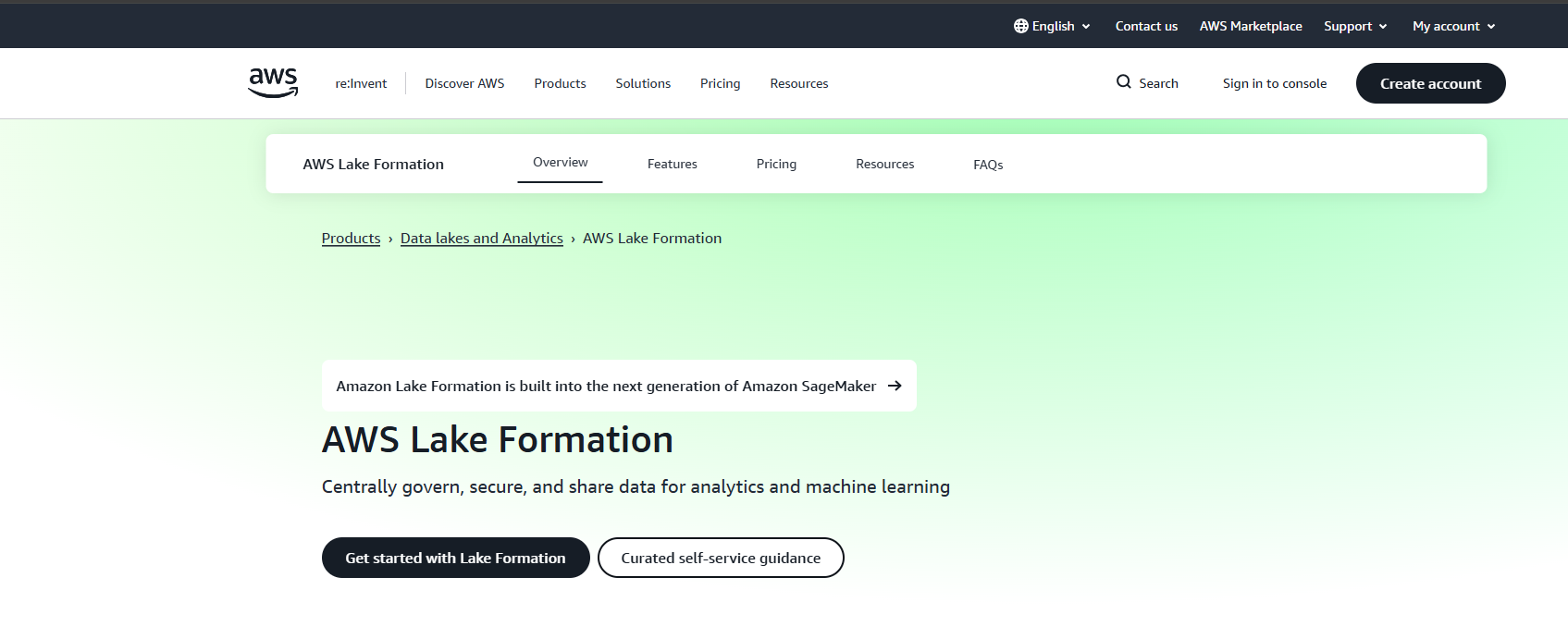
Task: Open the AWS Marketplace link
Action: (1250, 26)
